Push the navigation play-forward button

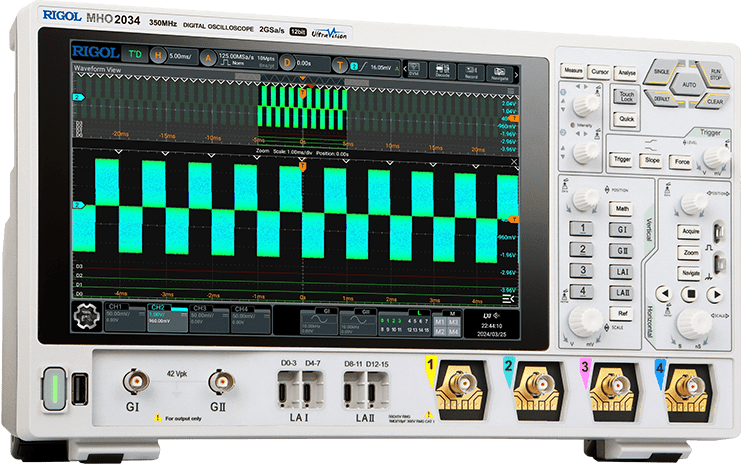click(x=716, y=295)
